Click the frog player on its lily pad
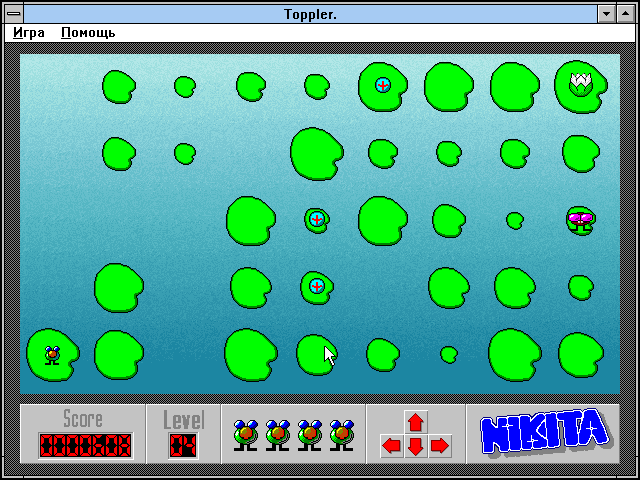 click(52, 355)
